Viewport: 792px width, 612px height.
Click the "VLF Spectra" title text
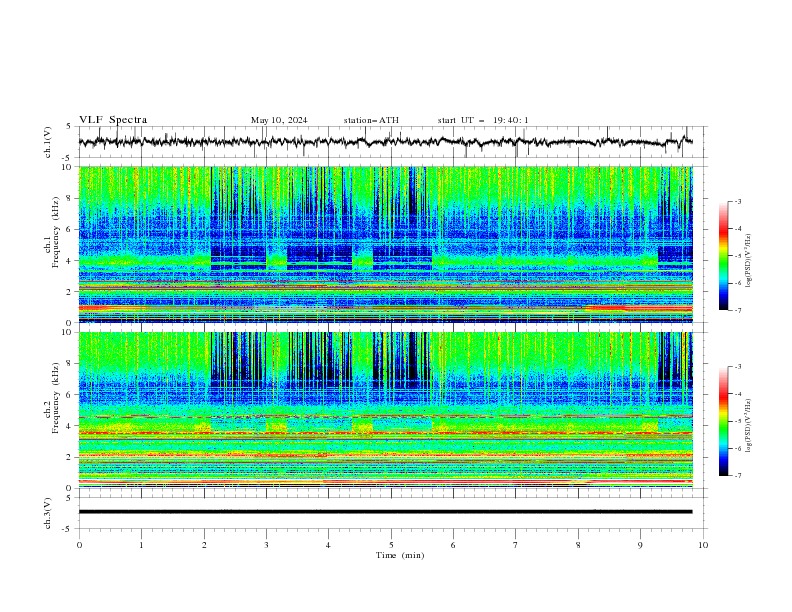pyautogui.click(x=113, y=120)
